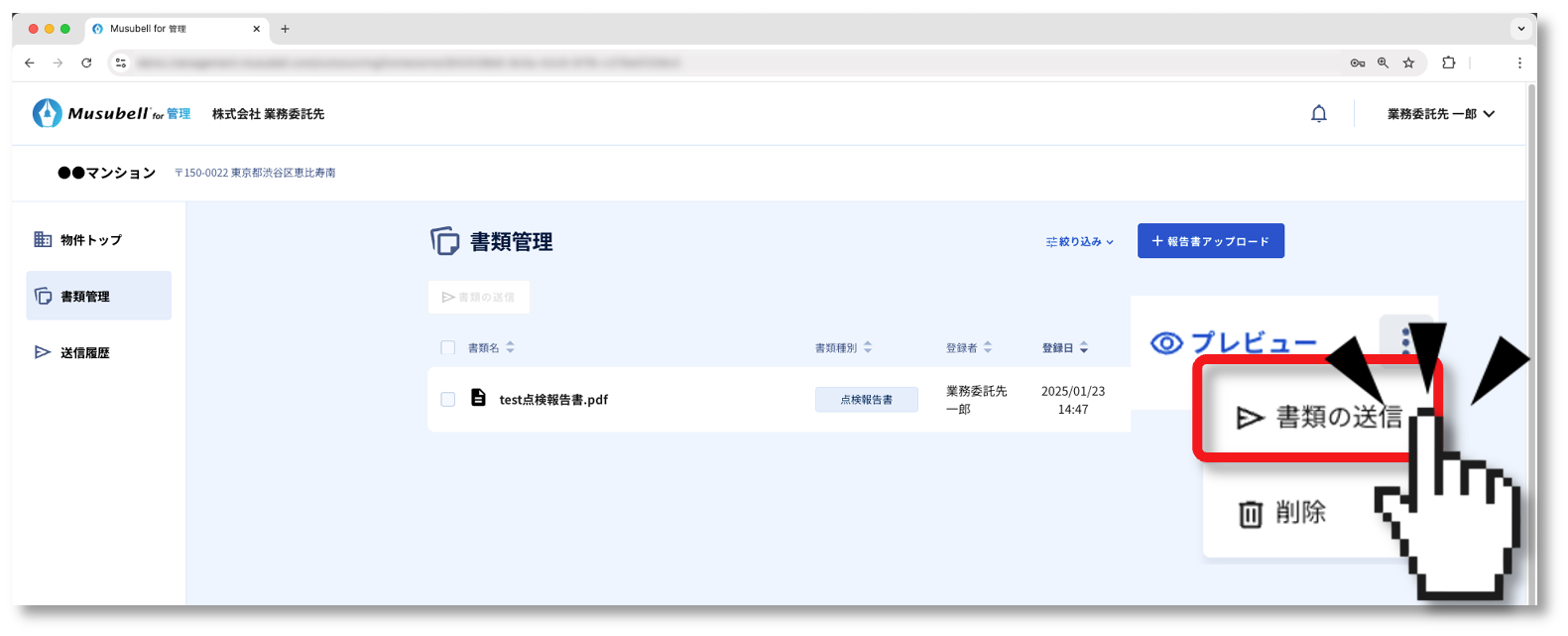Viewport: 1568px width, 636px height.
Task: Open 送信履歴 in the sidebar
Action: [x=84, y=352]
